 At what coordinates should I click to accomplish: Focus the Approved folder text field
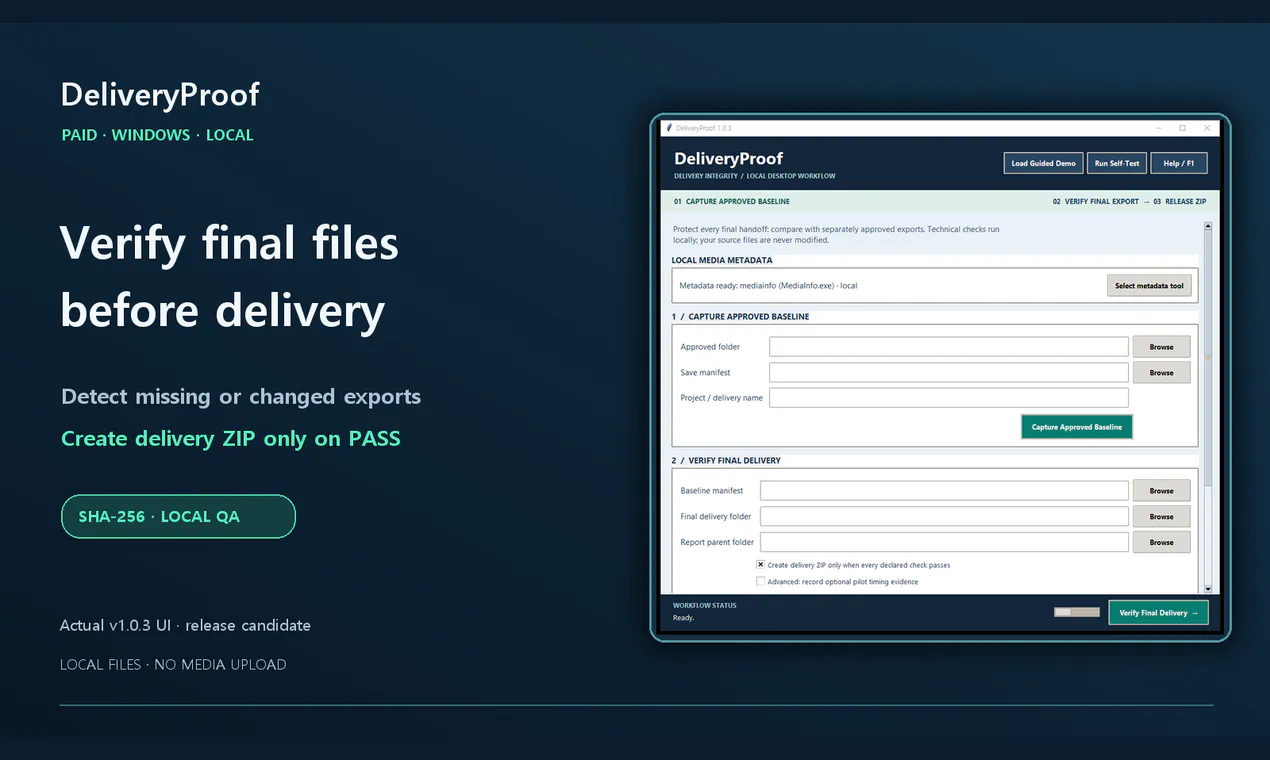[949, 347]
